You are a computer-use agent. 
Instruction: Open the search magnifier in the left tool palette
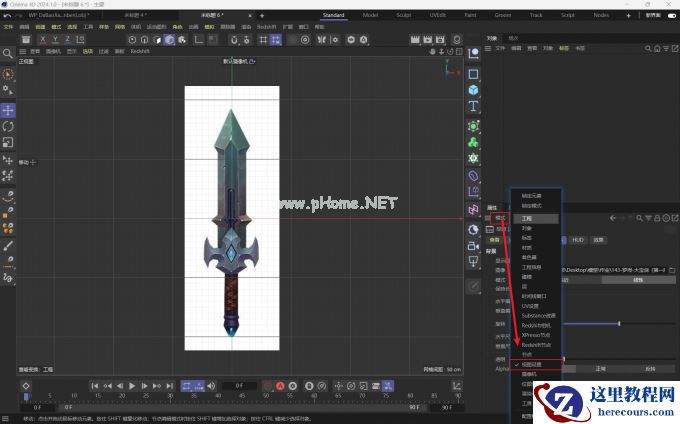(x=7, y=54)
